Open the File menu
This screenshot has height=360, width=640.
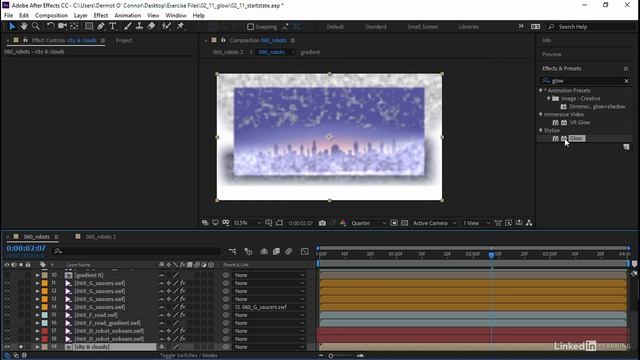(x=8, y=16)
